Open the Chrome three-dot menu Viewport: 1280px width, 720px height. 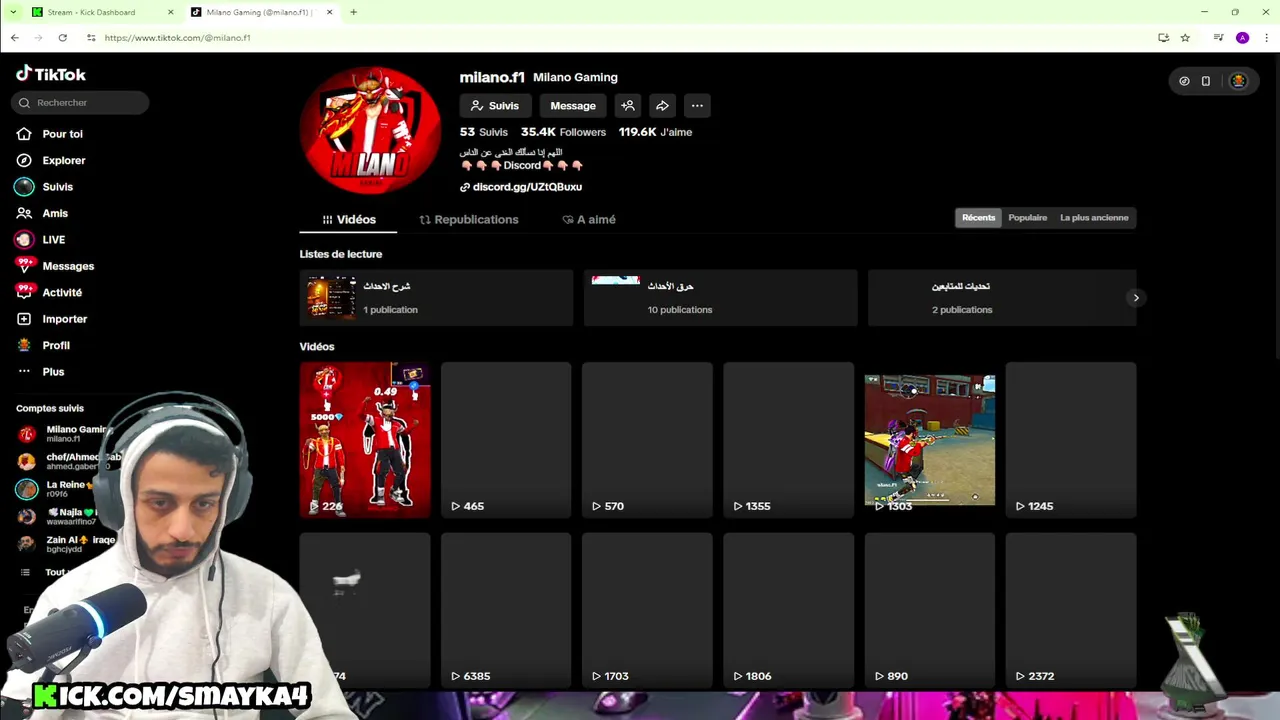click(x=1267, y=38)
